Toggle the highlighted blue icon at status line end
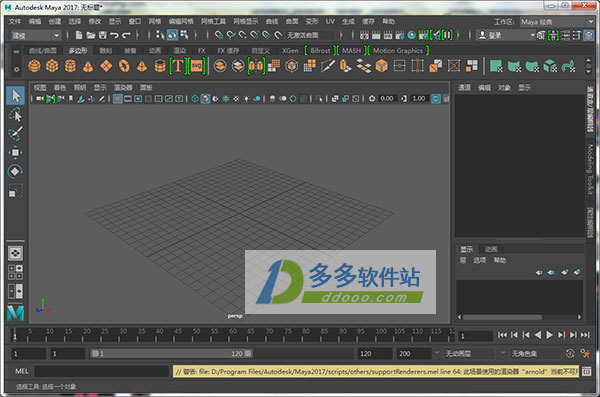600x397 pixels. coord(589,35)
